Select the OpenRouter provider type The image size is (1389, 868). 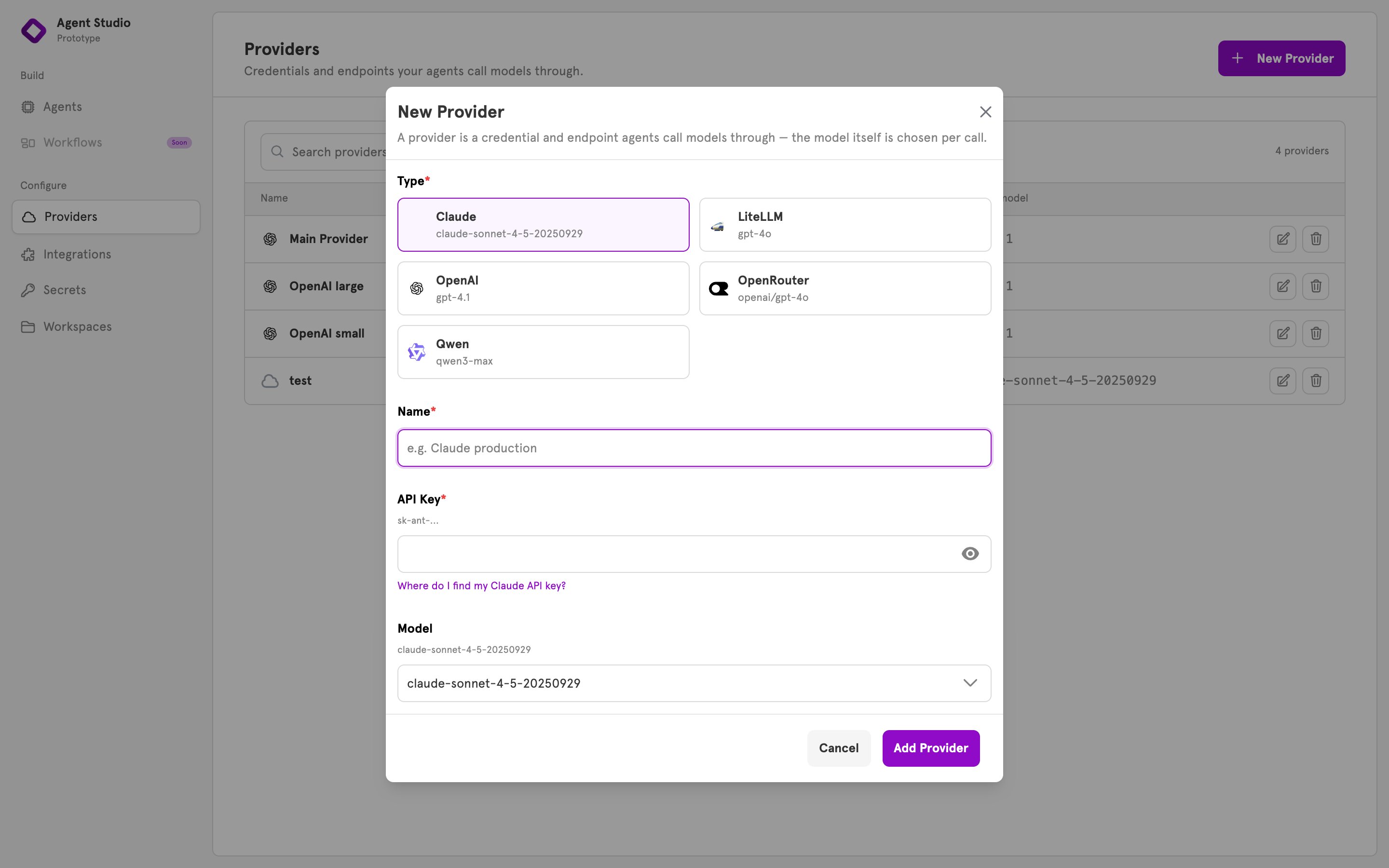(x=845, y=288)
